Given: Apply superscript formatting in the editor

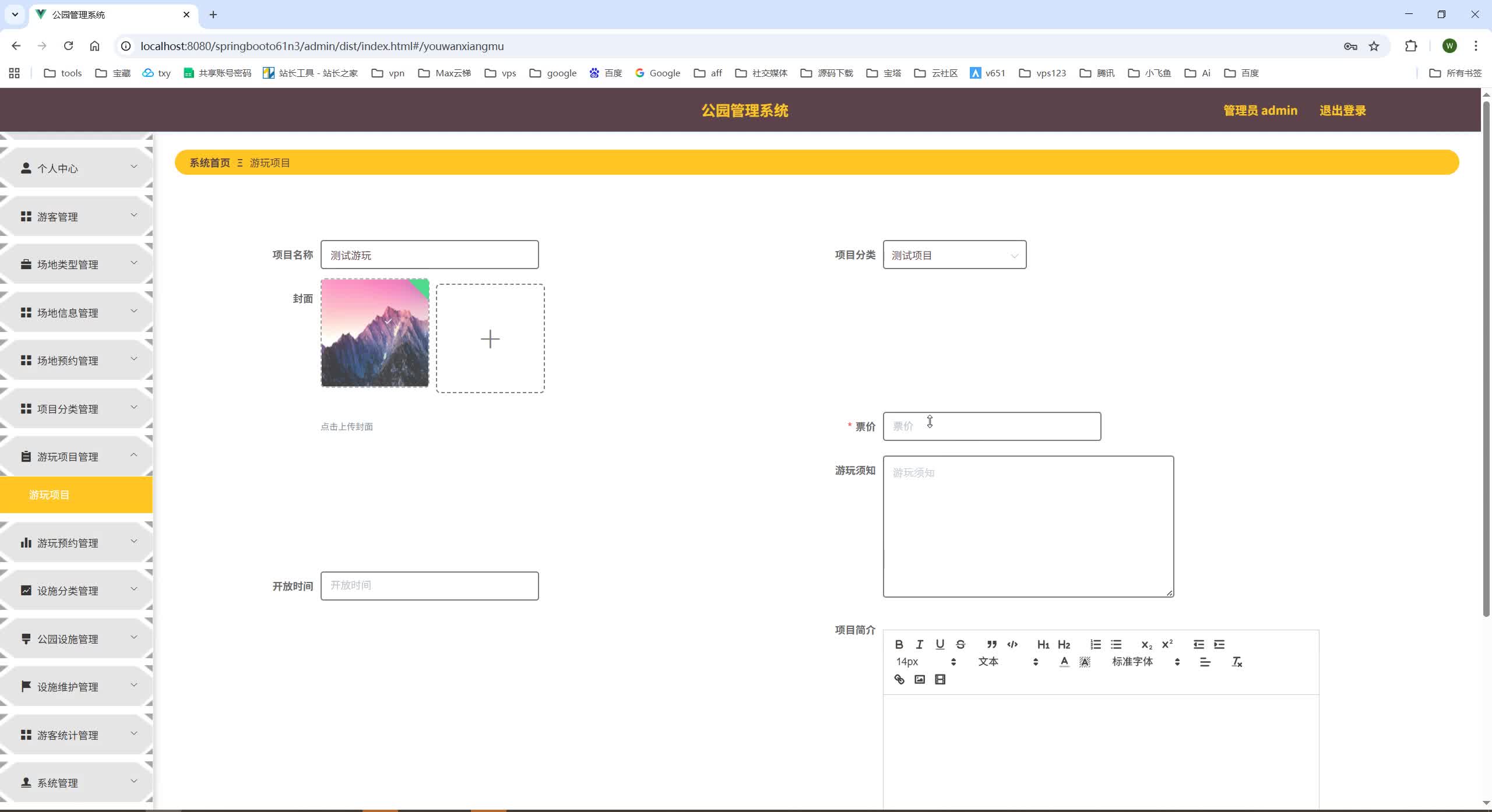Looking at the screenshot, I should pyautogui.click(x=1167, y=644).
